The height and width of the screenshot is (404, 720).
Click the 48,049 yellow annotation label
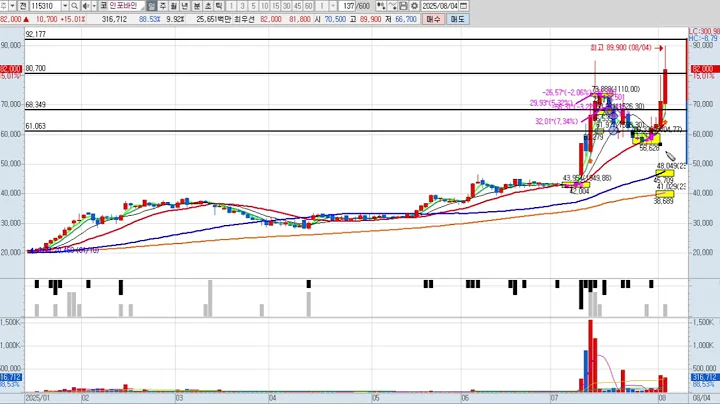[x=671, y=166]
